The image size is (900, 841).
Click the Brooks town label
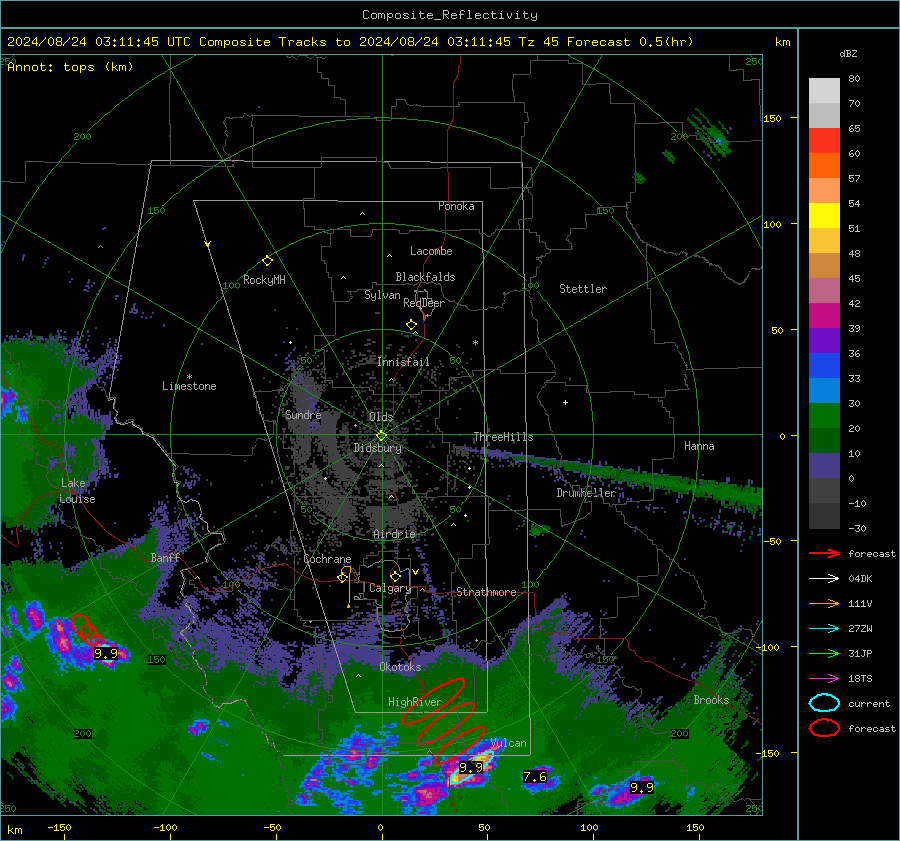(711, 700)
